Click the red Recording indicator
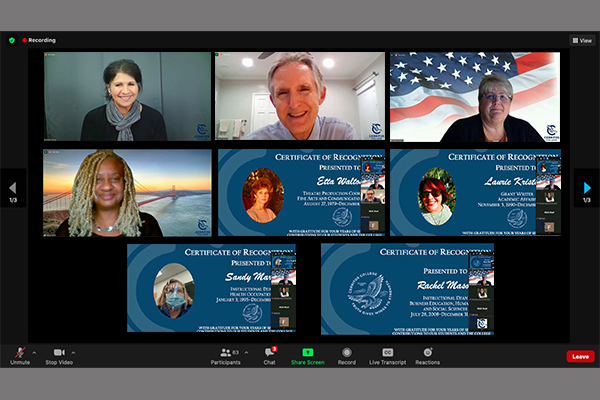Image resolution: width=600 pixels, height=400 pixels. pos(40,40)
